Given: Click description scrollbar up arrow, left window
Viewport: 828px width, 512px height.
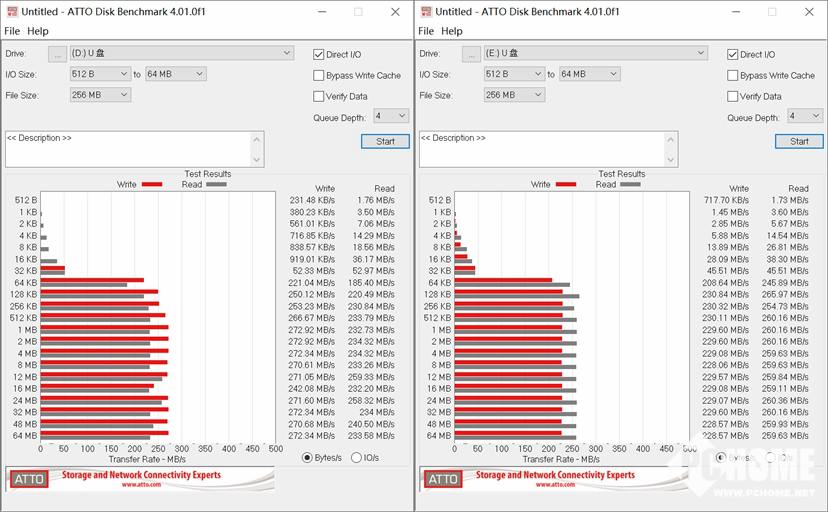Looking at the screenshot, I should pyautogui.click(x=257, y=139).
